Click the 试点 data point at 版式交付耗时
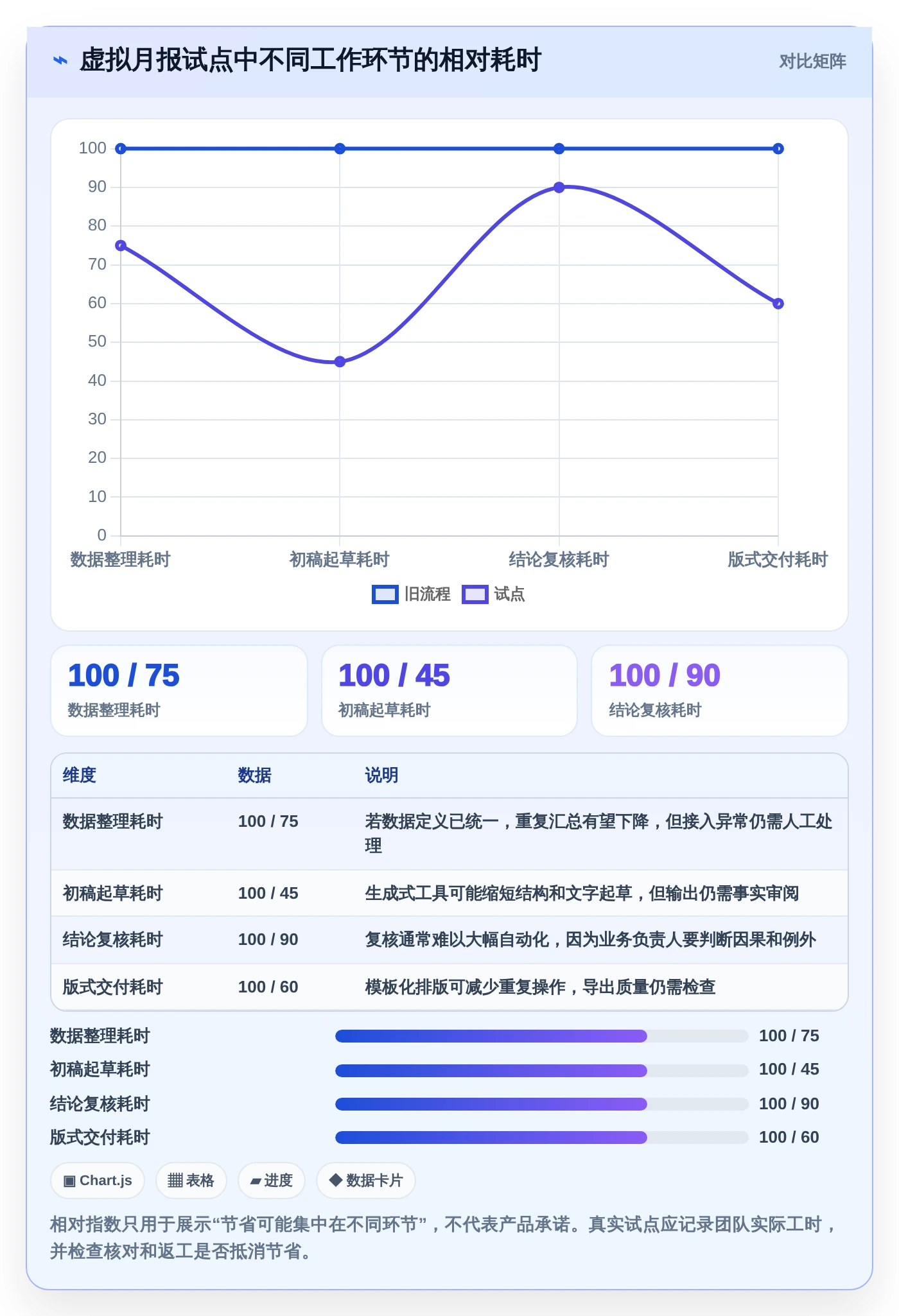Screen dimensions: 899x1316 778,304
